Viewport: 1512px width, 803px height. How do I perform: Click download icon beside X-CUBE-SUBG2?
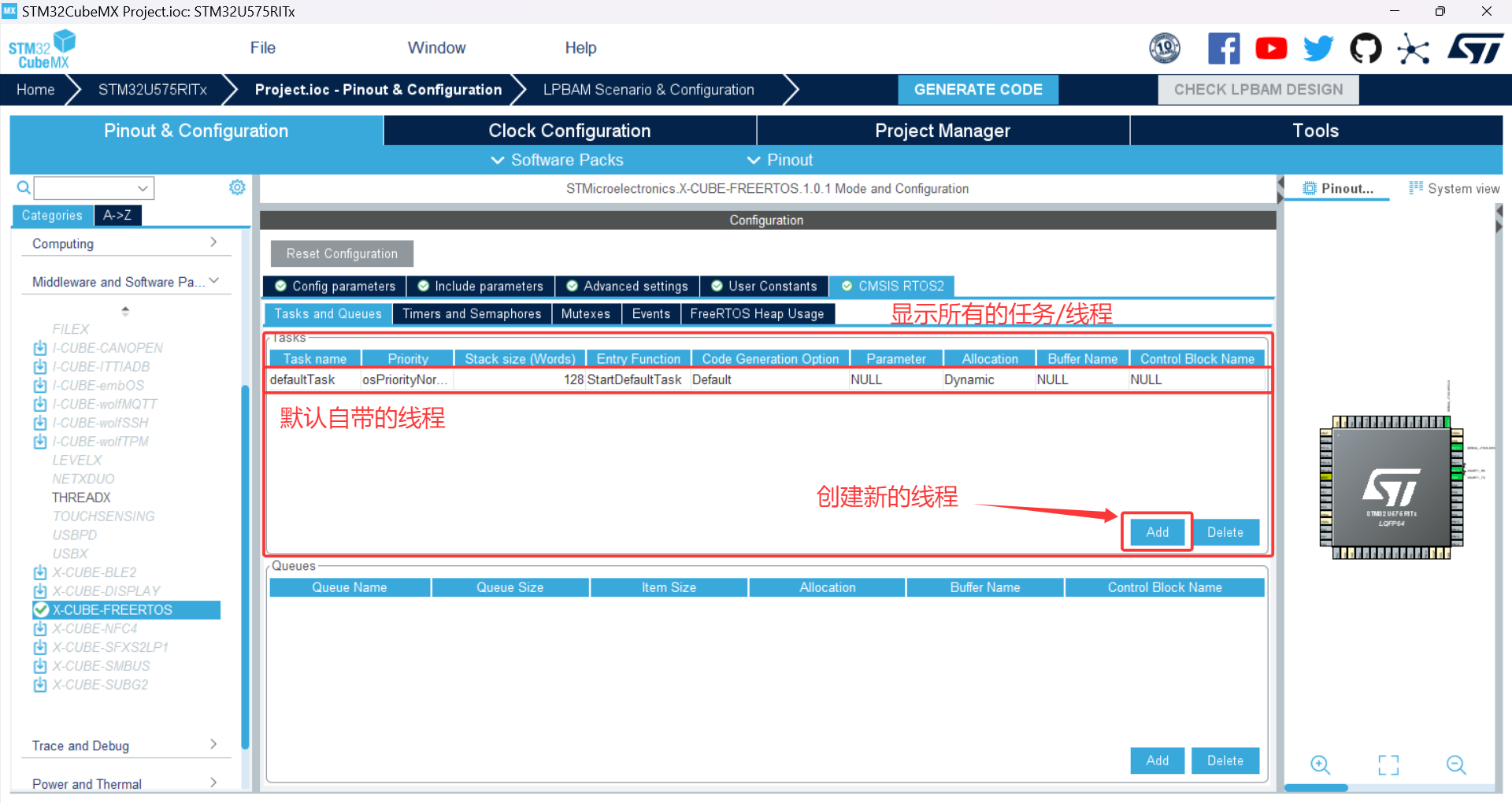click(40, 685)
